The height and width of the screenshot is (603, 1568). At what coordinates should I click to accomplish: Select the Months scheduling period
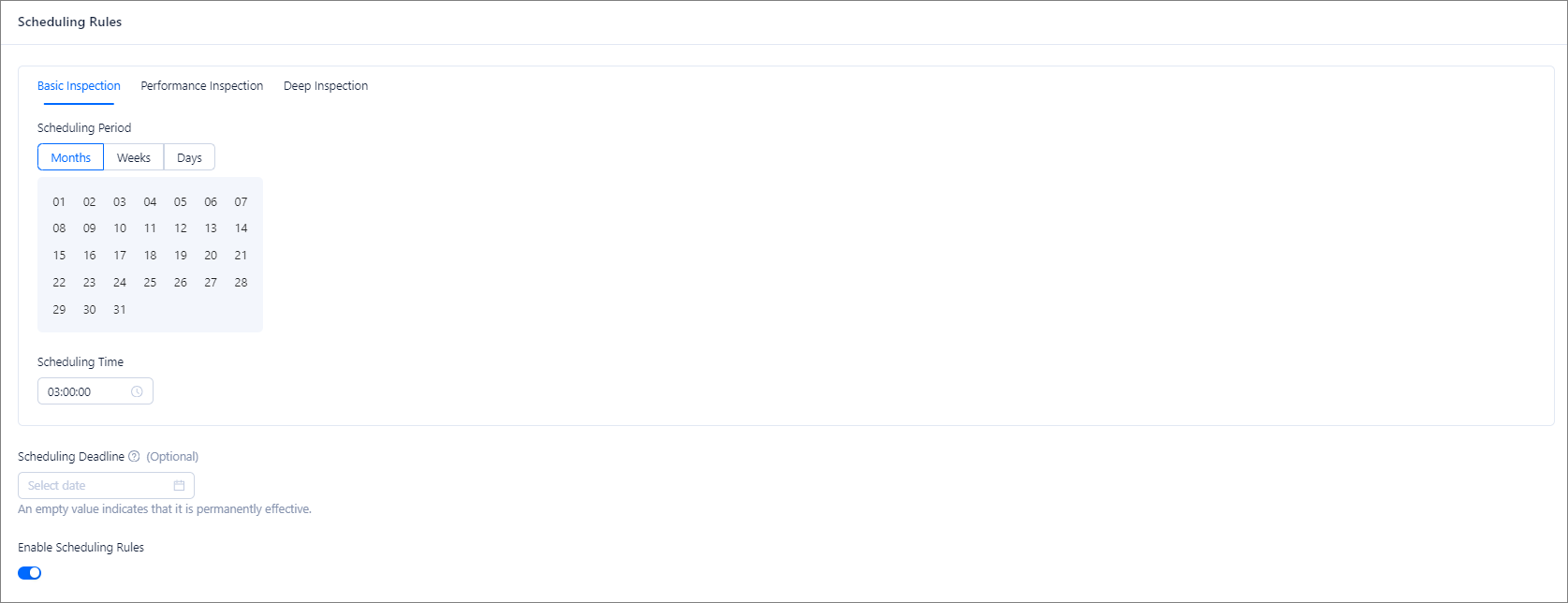click(x=71, y=157)
